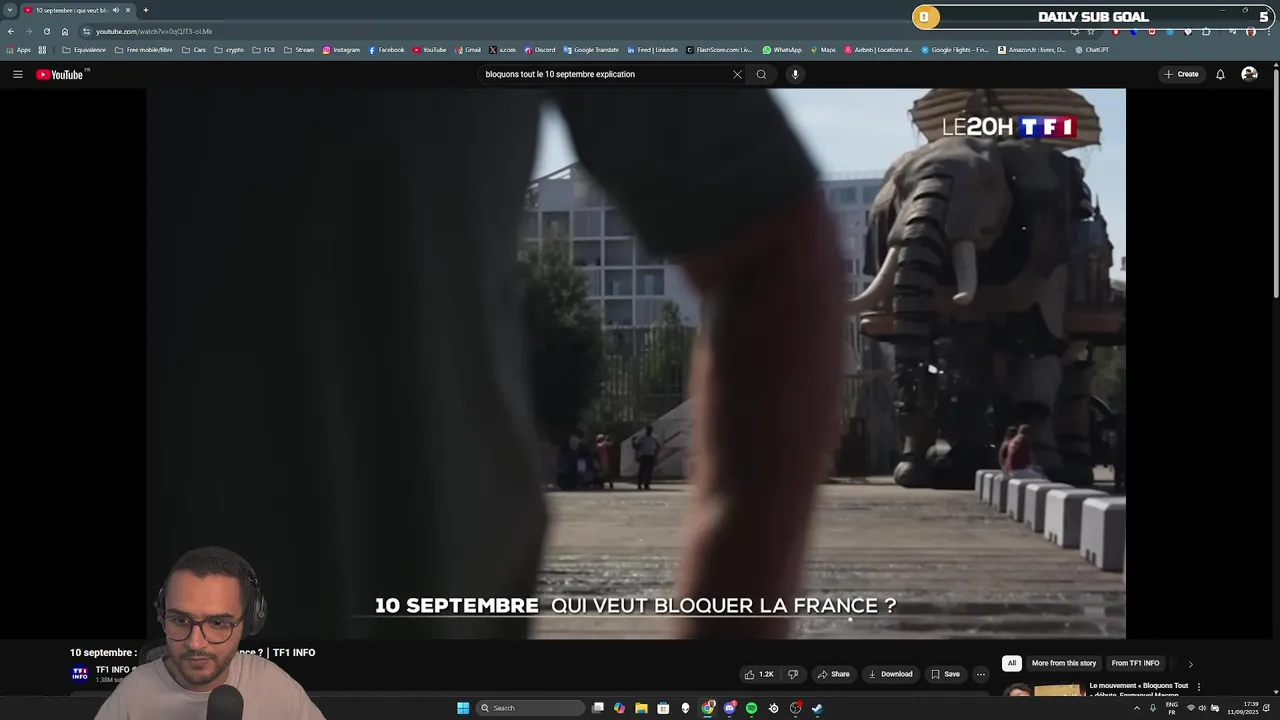1280x720 pixels.
Task: Download the video
Action: click(890, 674)
